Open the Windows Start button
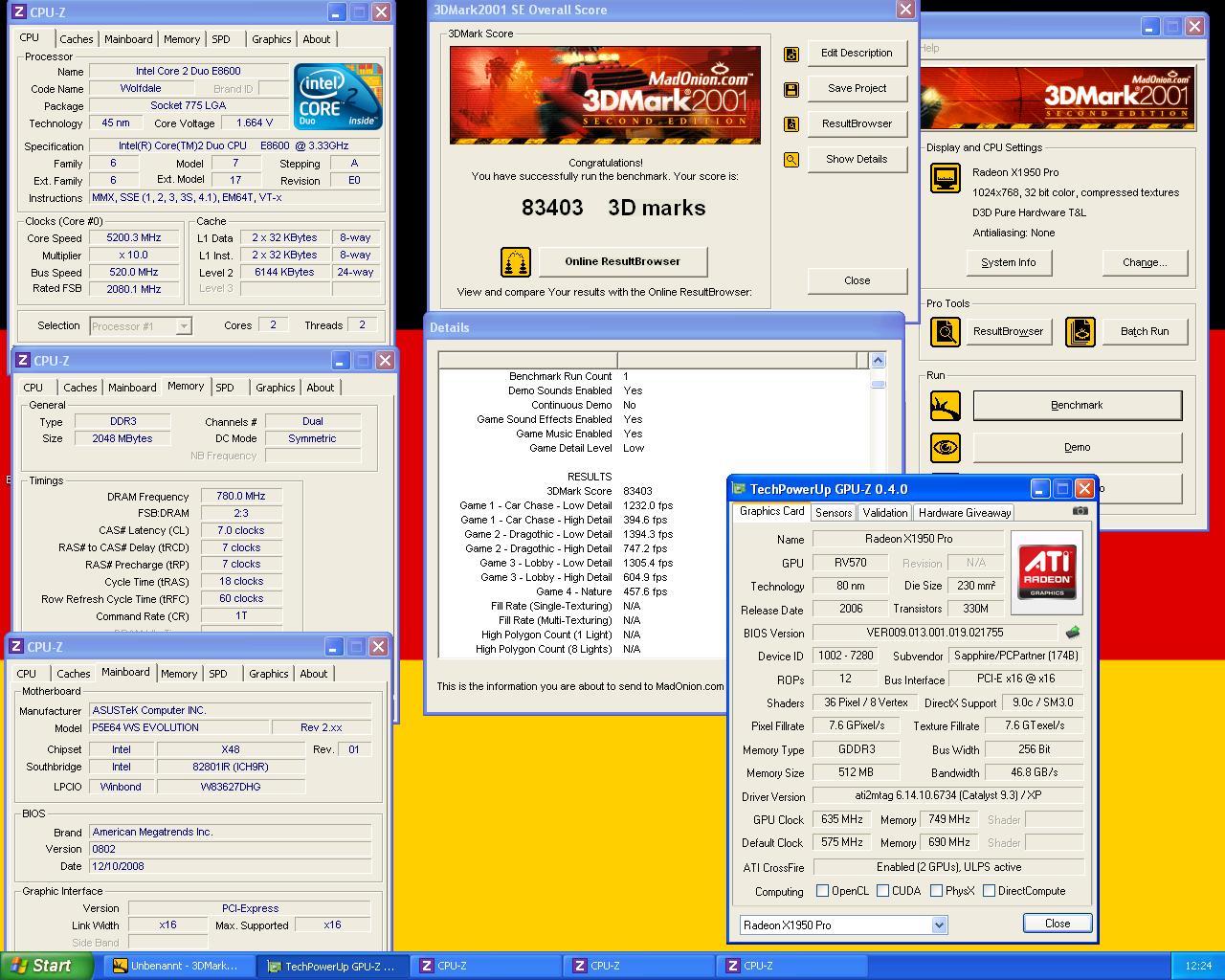The image size is (1225, 980). (x=46, y=966)
